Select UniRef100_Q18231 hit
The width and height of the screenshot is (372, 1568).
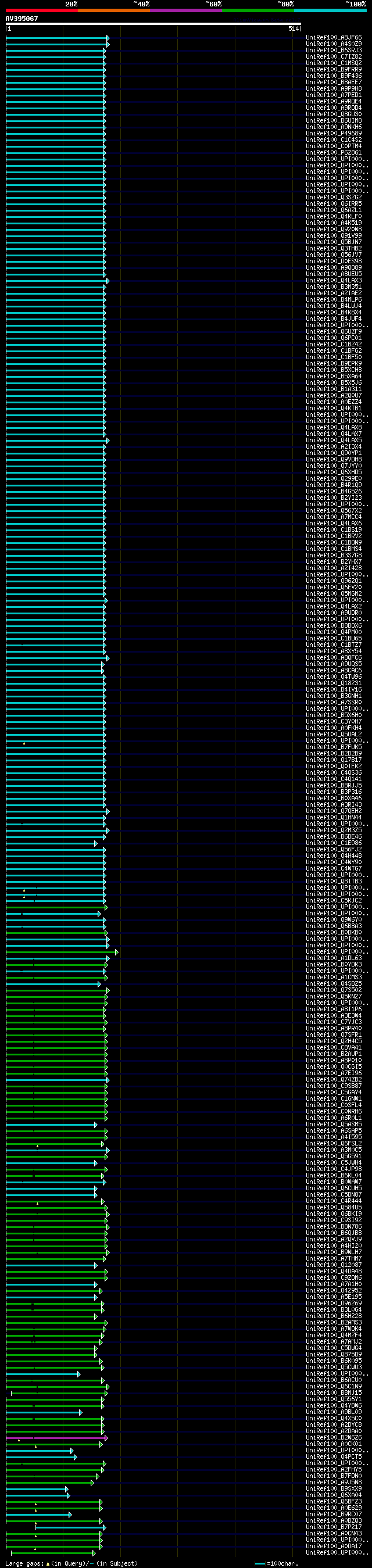[334, 683]
